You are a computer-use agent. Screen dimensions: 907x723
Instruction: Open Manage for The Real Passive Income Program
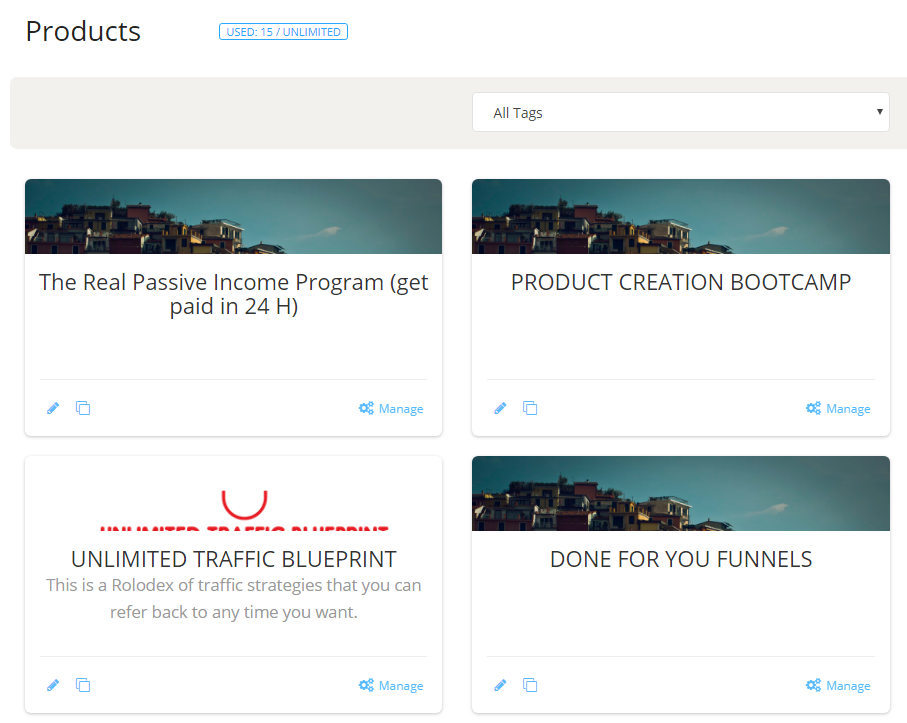391,408
